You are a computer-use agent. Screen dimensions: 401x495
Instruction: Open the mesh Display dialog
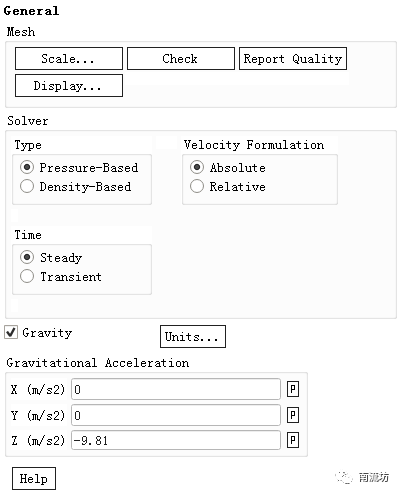point(69,86)
